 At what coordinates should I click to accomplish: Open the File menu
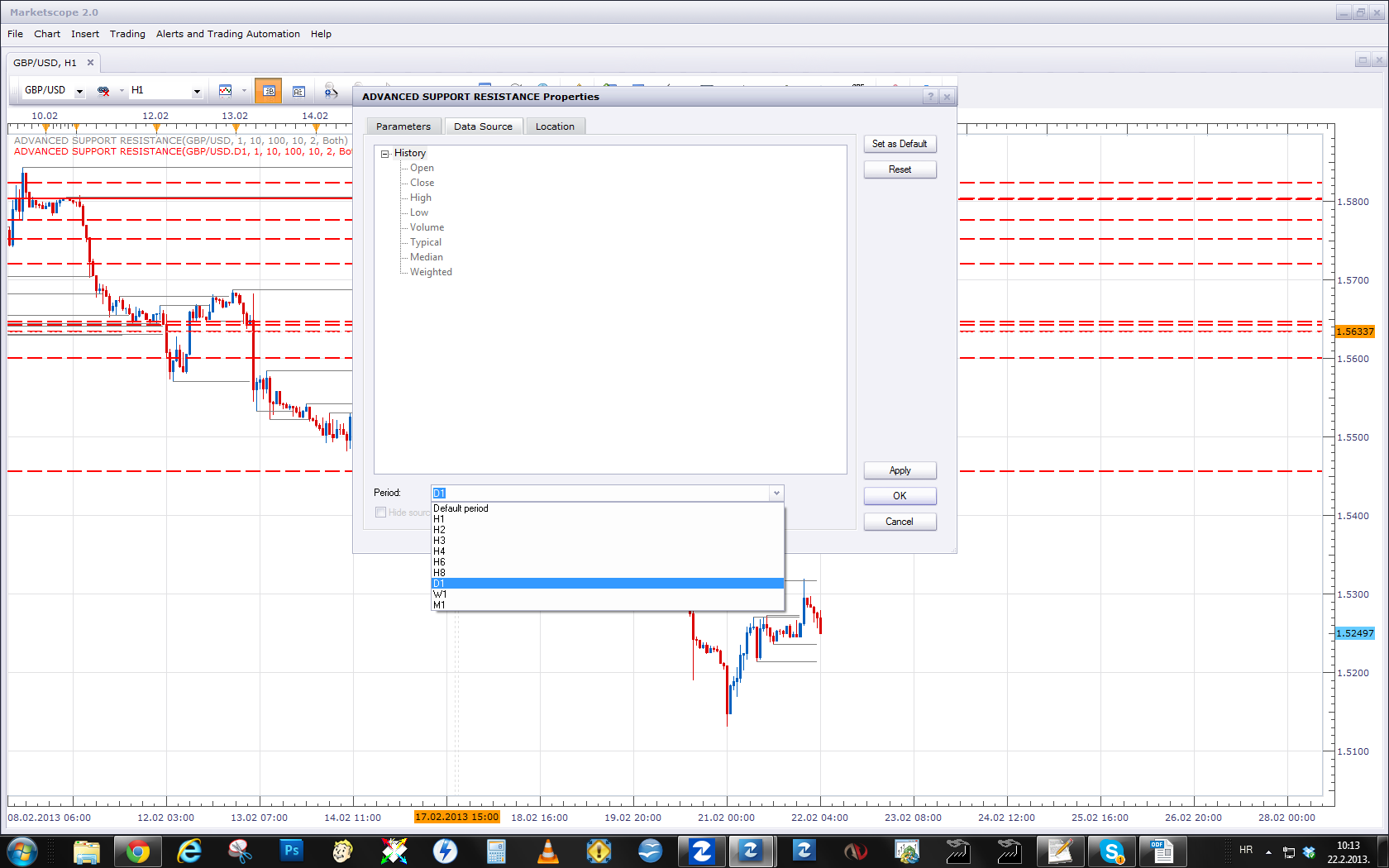15,34
